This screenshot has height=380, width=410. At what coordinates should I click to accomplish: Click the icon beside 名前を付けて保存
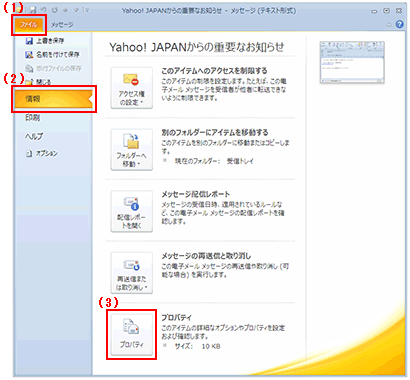(29, 54)
